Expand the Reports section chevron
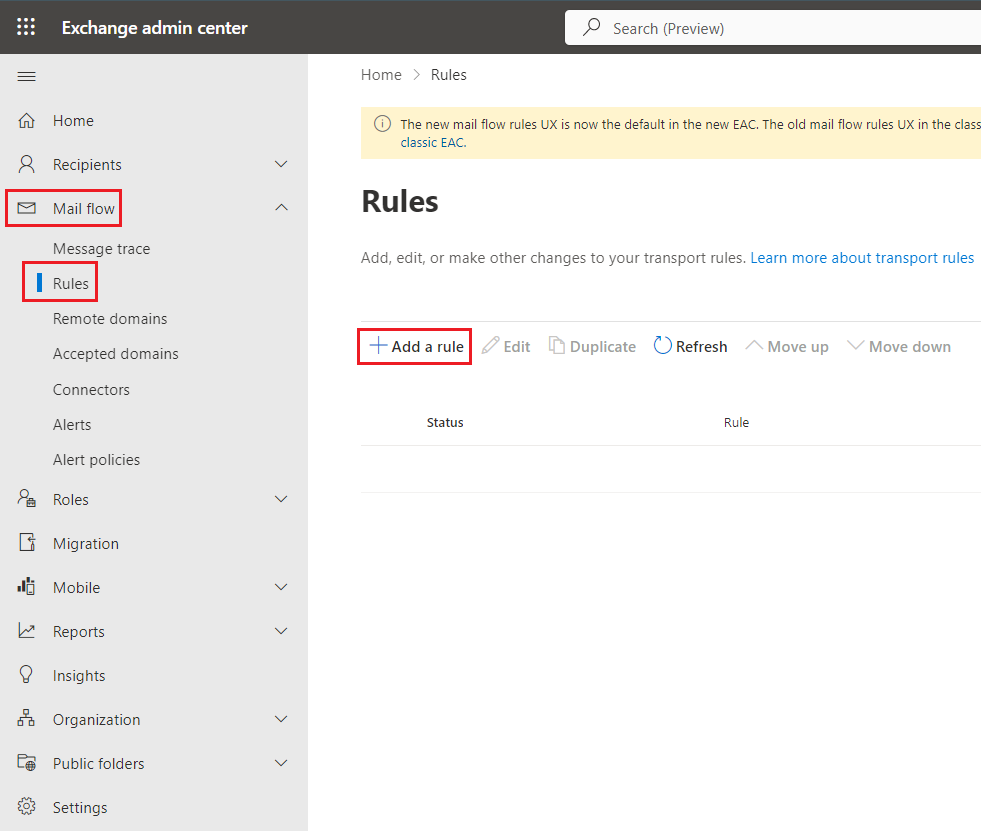The image size is (981, 831). coord(281,631)
